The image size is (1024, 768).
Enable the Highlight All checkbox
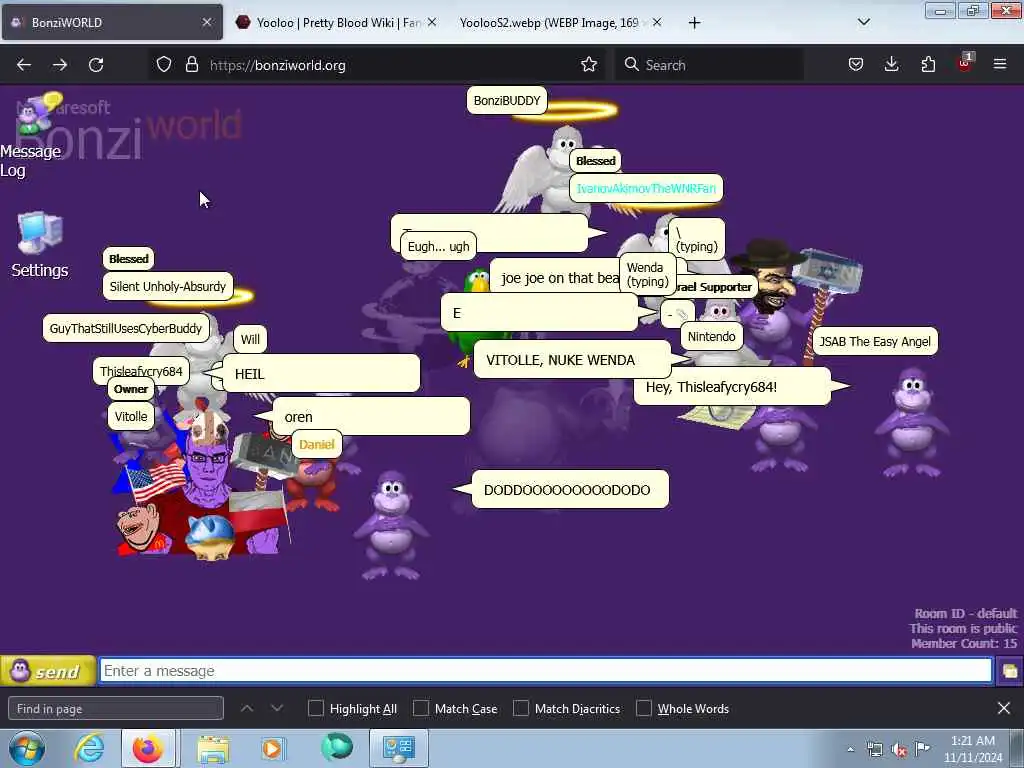click(x=315, y=709)
